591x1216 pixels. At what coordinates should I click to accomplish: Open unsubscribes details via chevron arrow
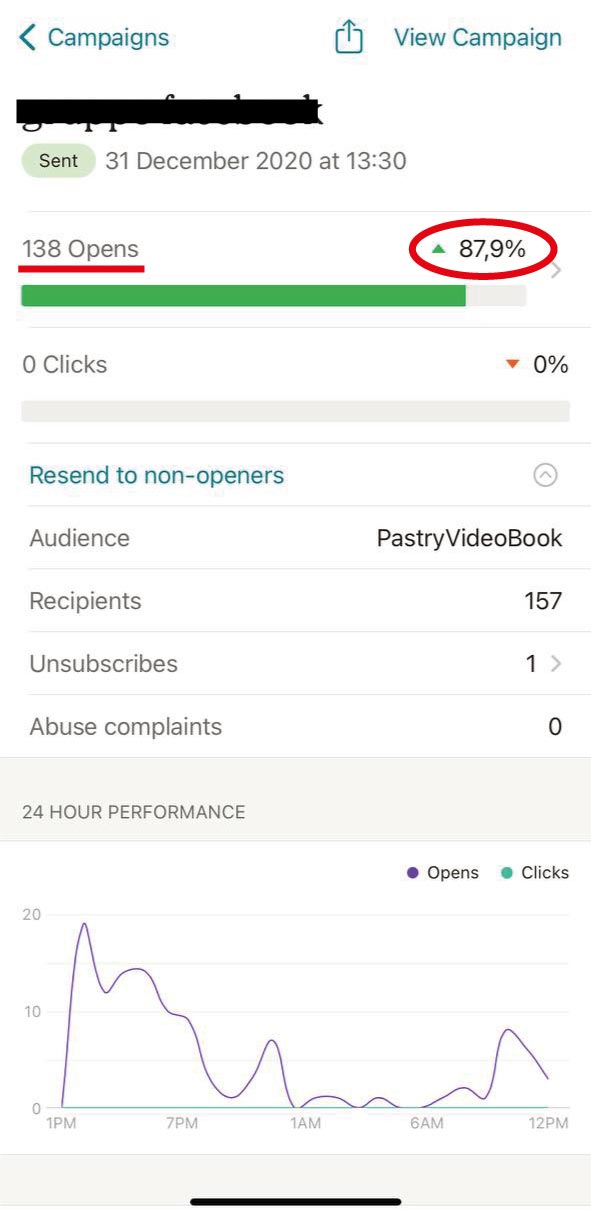coord(556,664)
